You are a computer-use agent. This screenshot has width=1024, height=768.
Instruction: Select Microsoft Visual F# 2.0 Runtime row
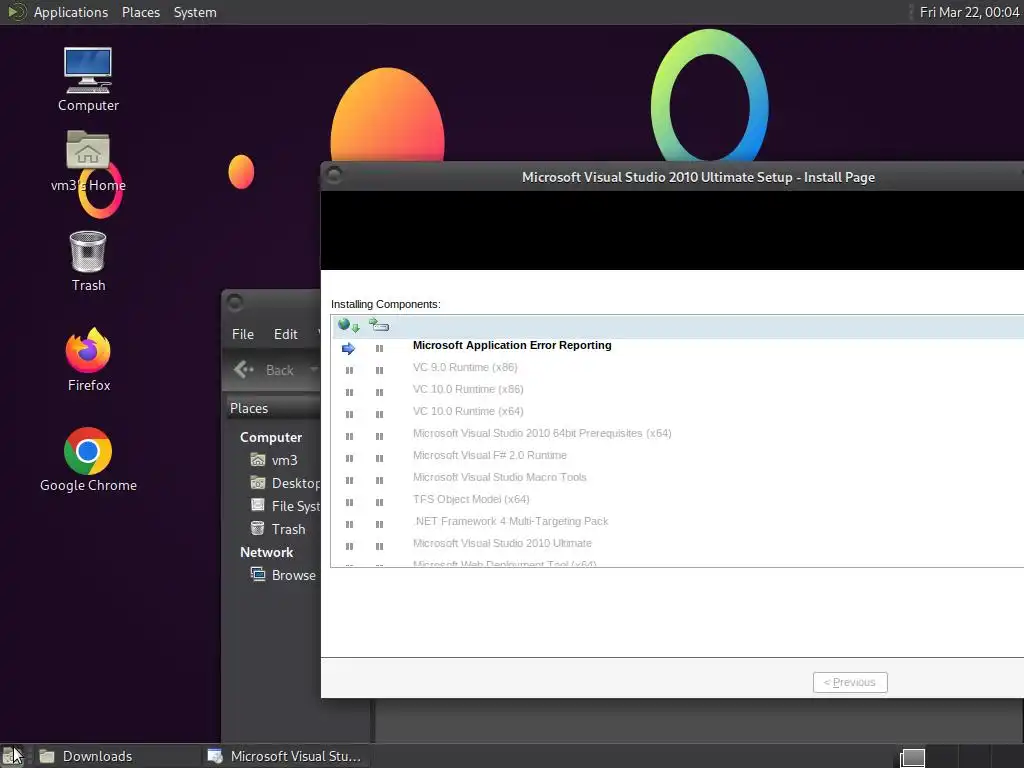click(x=677, y=456)
